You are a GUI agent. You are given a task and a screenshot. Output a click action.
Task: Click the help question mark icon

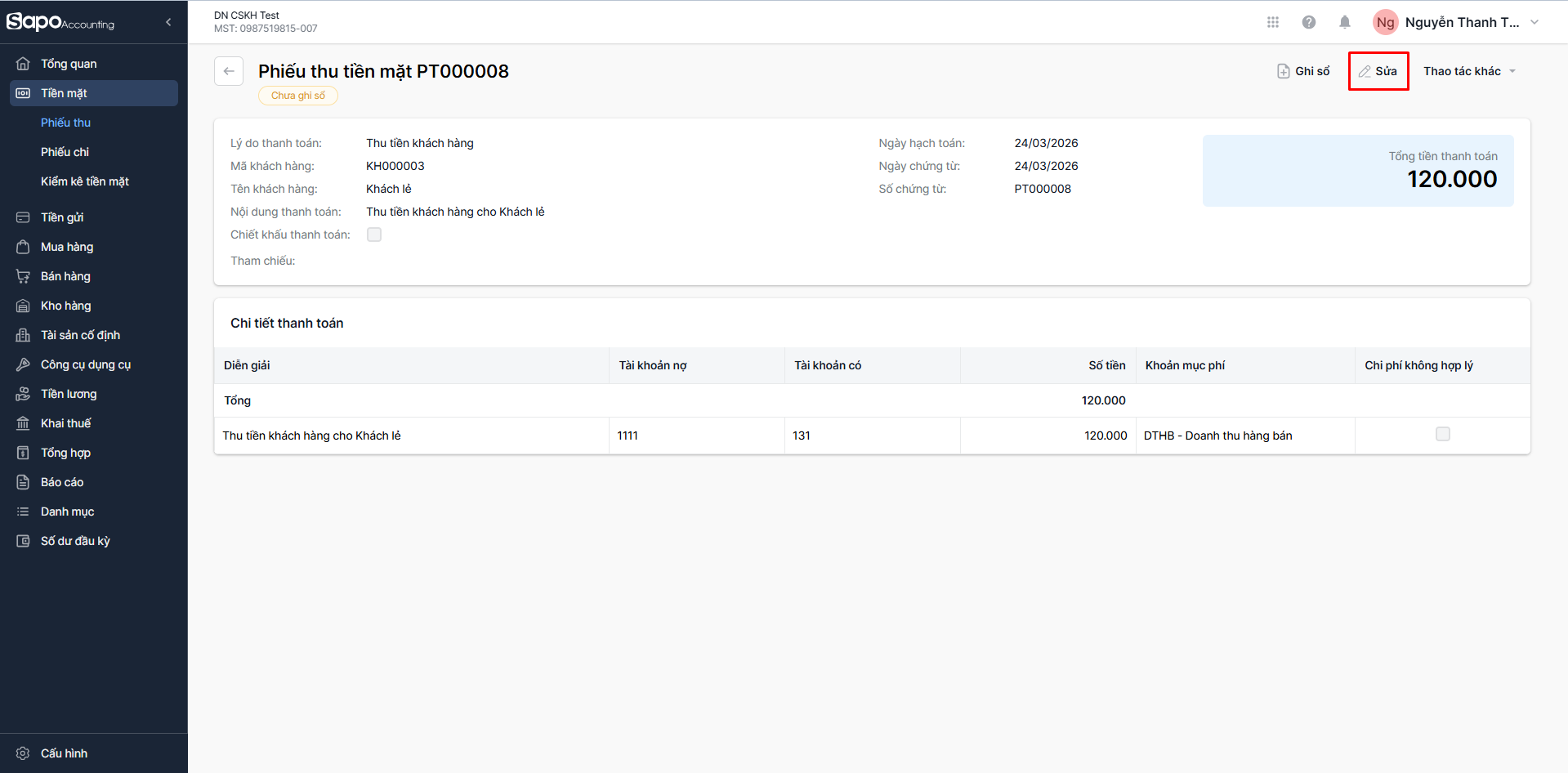(1308, 22)
